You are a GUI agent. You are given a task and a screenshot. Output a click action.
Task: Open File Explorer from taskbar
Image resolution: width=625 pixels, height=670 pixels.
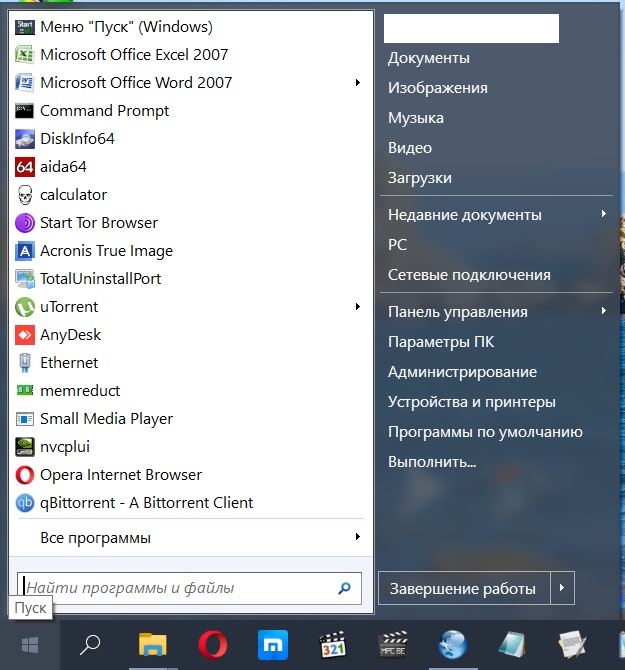click(x=153, y=645)
